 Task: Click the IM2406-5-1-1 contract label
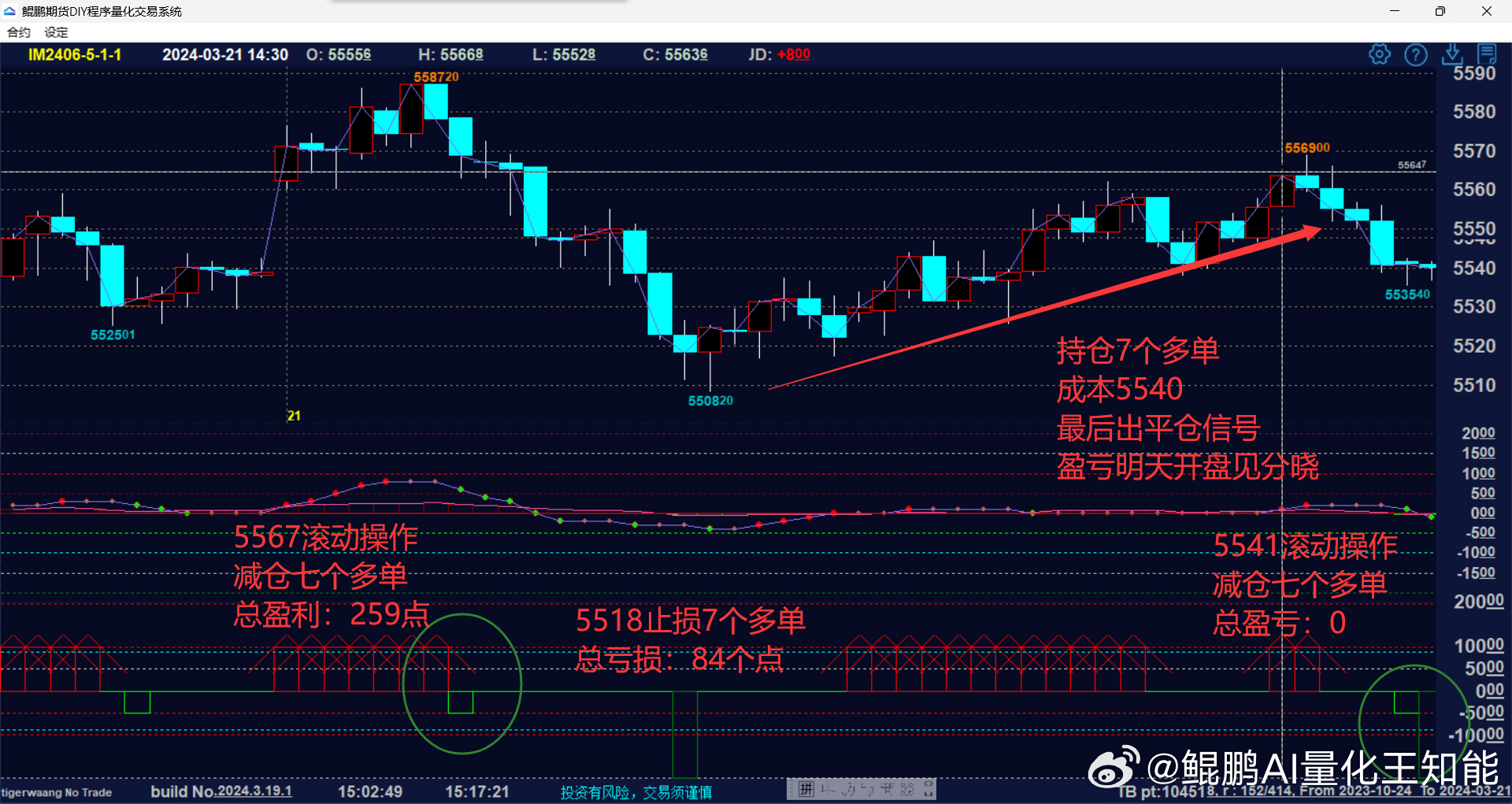(75, 54)
